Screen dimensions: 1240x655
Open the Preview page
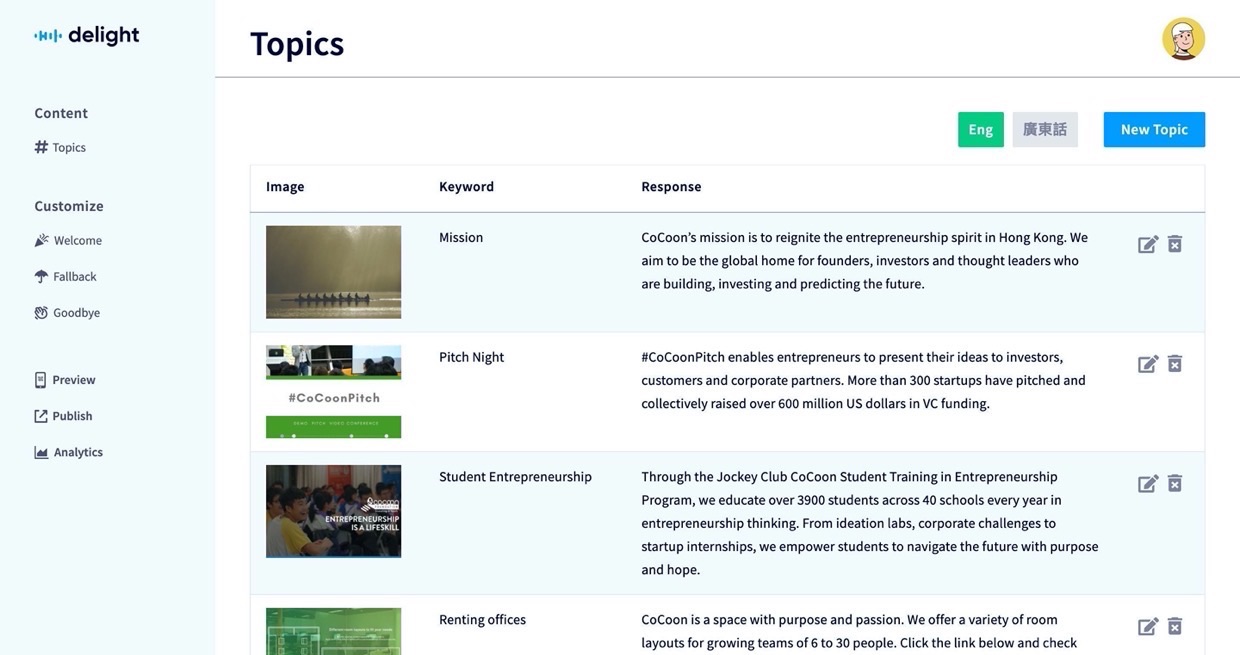(65, 380)
